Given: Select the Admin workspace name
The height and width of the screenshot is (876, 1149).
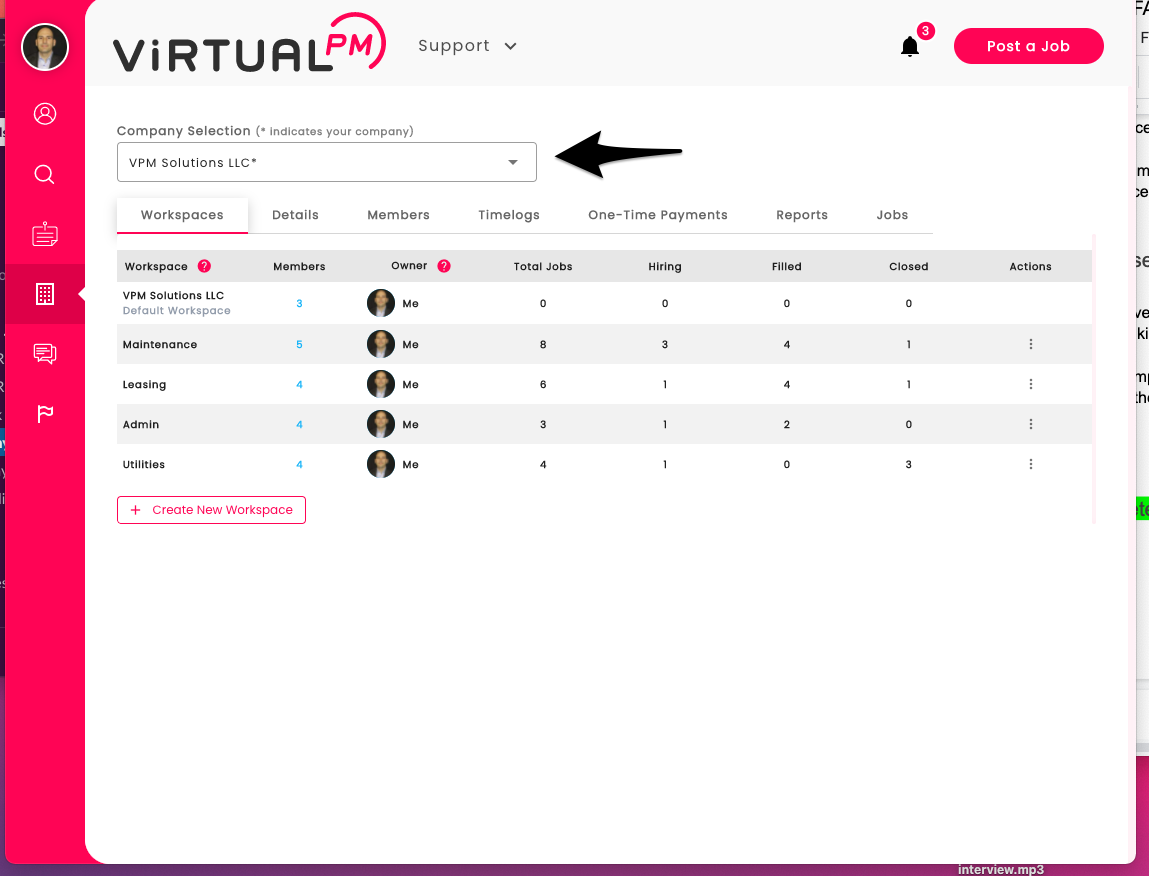Looking at the screenshot, I should click(141, 424).
